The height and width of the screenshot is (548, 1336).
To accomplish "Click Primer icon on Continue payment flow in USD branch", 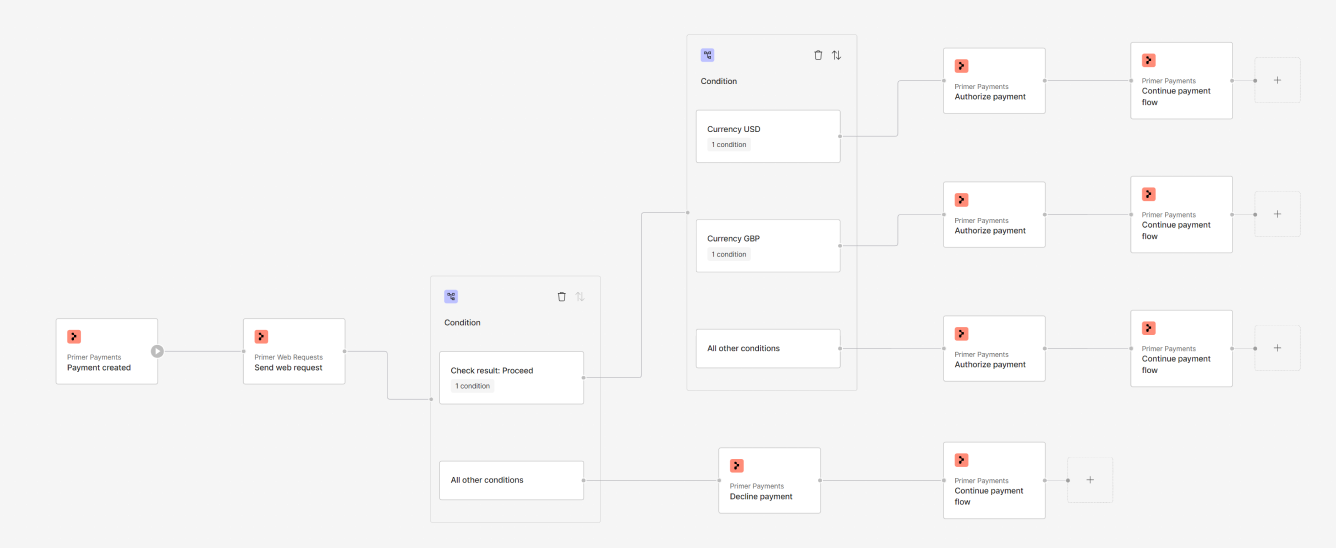I will click(x=1149, y=60).
